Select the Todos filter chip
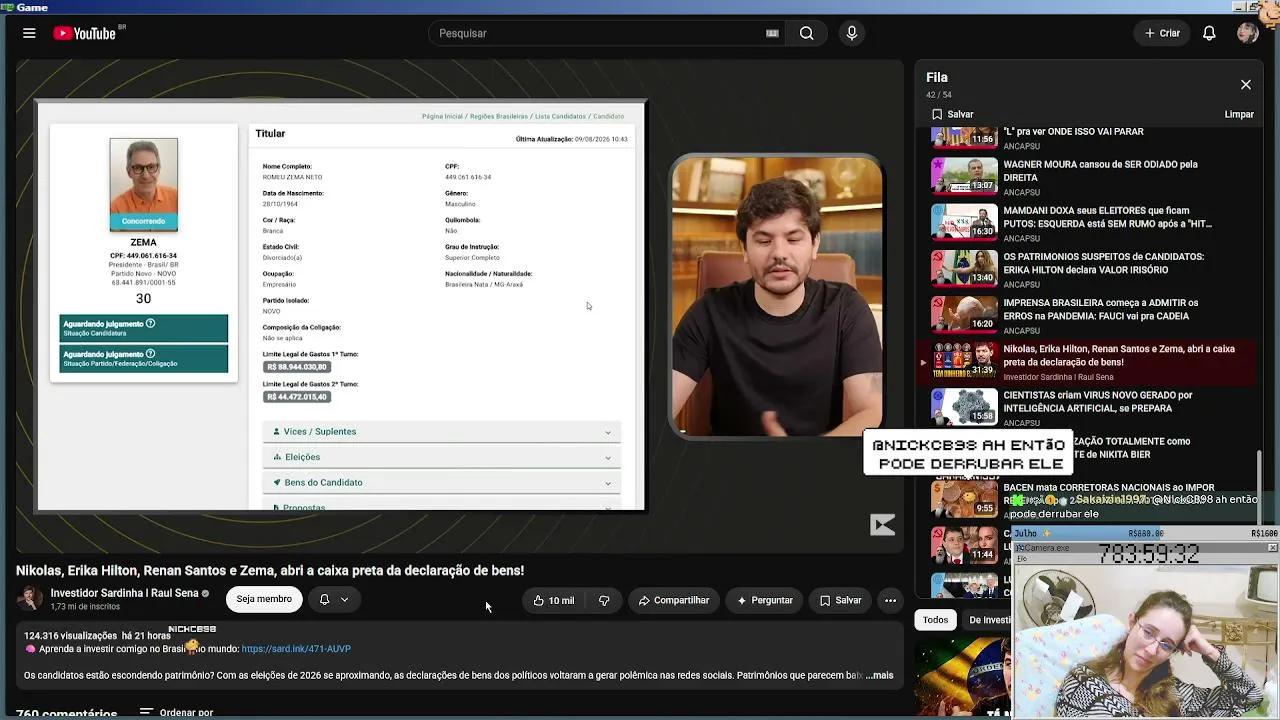The width and height of the screenshot is (1280, 720). click(936, 620)
